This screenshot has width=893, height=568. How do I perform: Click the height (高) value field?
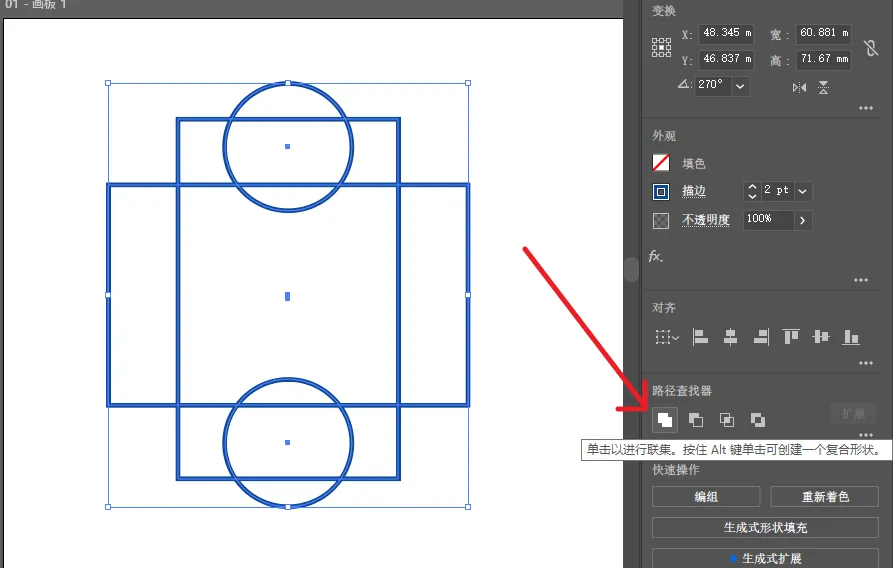(824, 59)
